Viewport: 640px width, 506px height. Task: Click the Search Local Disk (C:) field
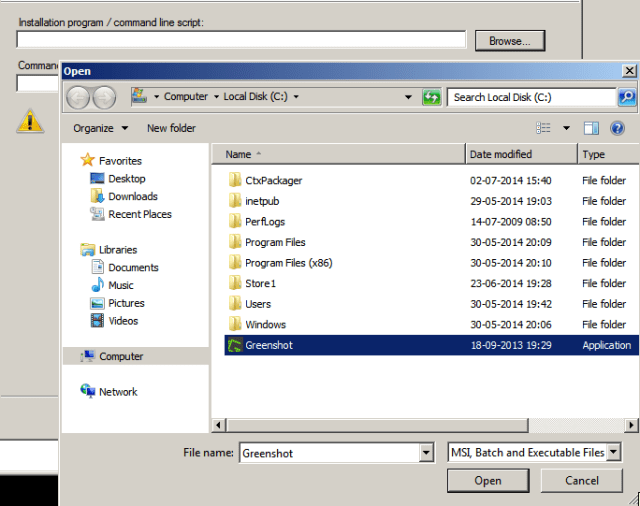(531, 97)
